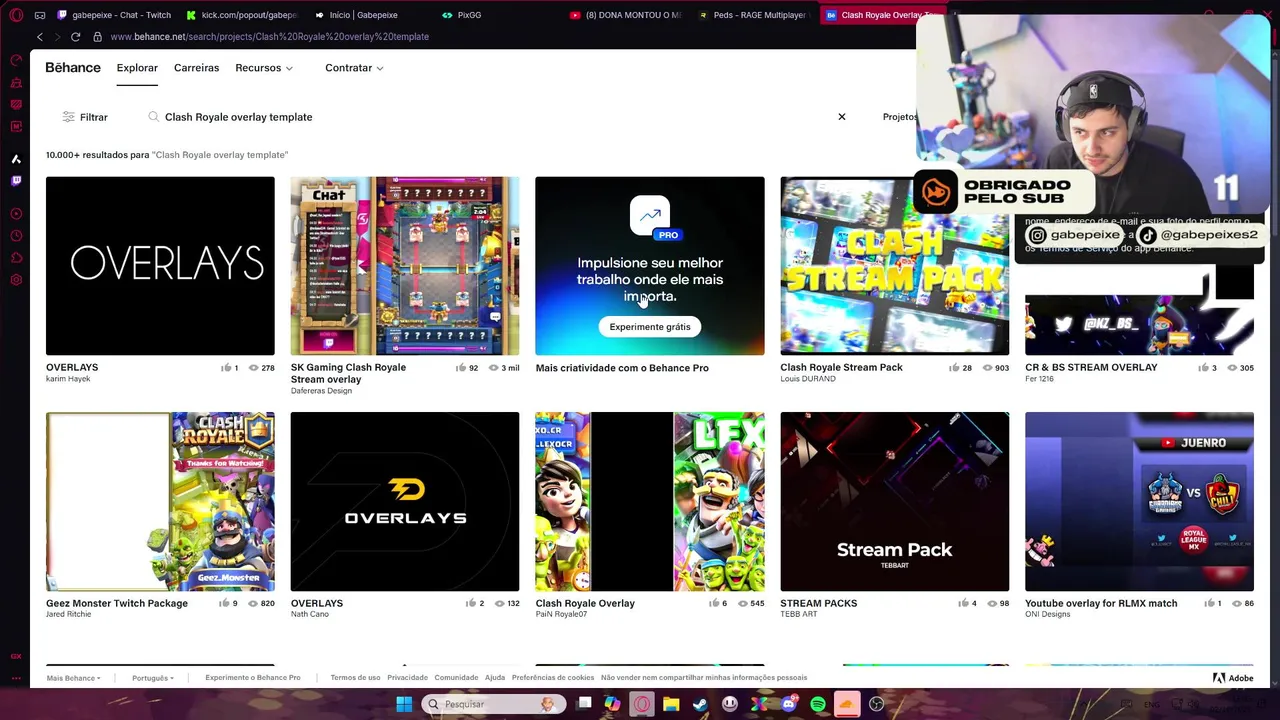Go forward to the next page
Viewport: 1280px width, 720px height.
tap(57, 37)
